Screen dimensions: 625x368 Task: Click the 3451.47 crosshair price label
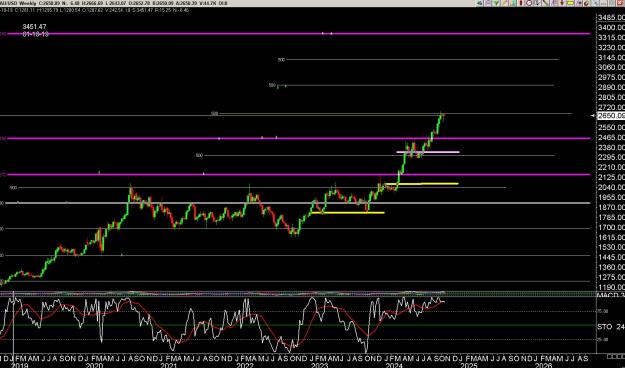[34, 27]
